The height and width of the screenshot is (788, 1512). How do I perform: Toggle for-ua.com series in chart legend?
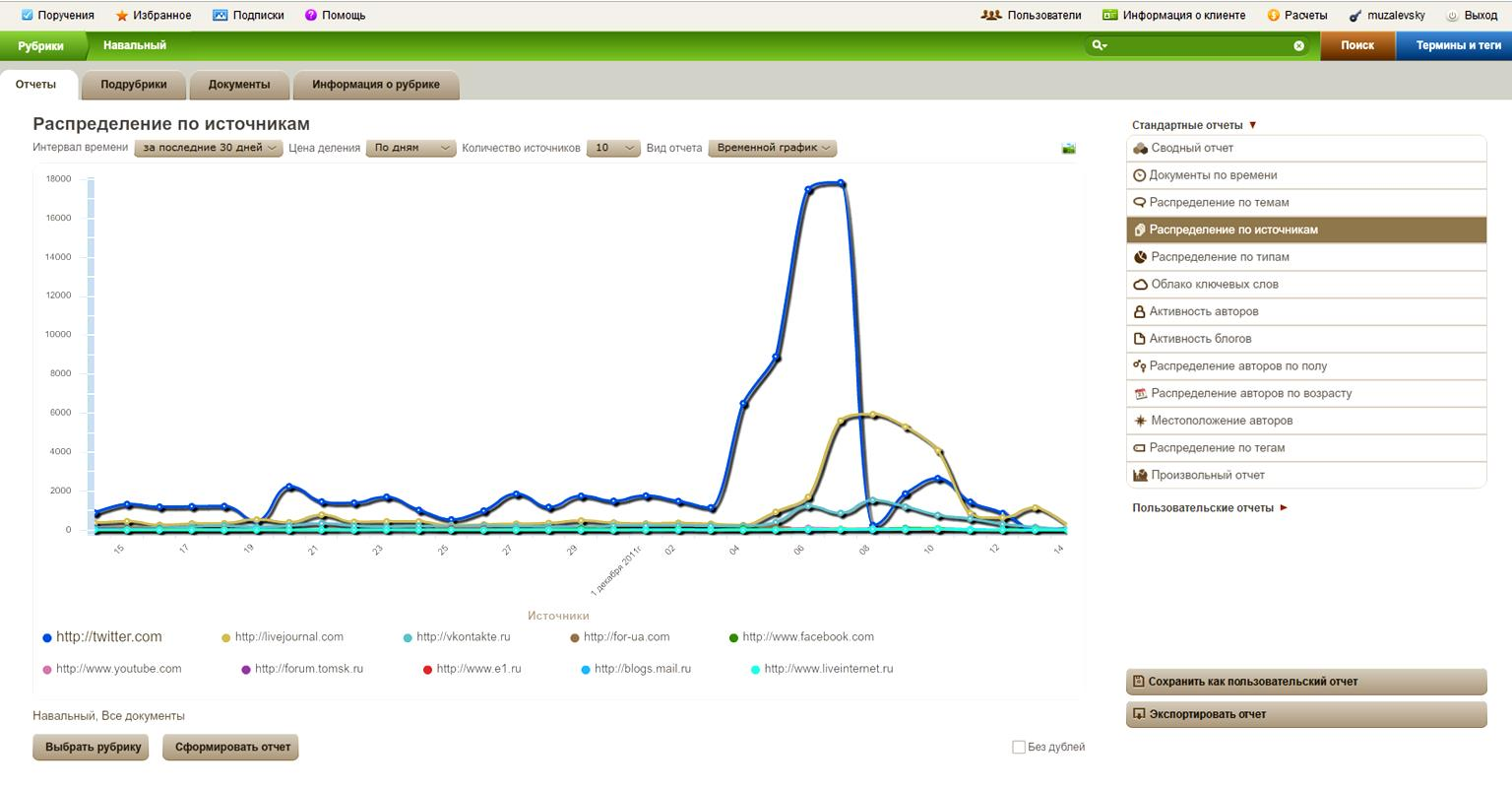620,637
